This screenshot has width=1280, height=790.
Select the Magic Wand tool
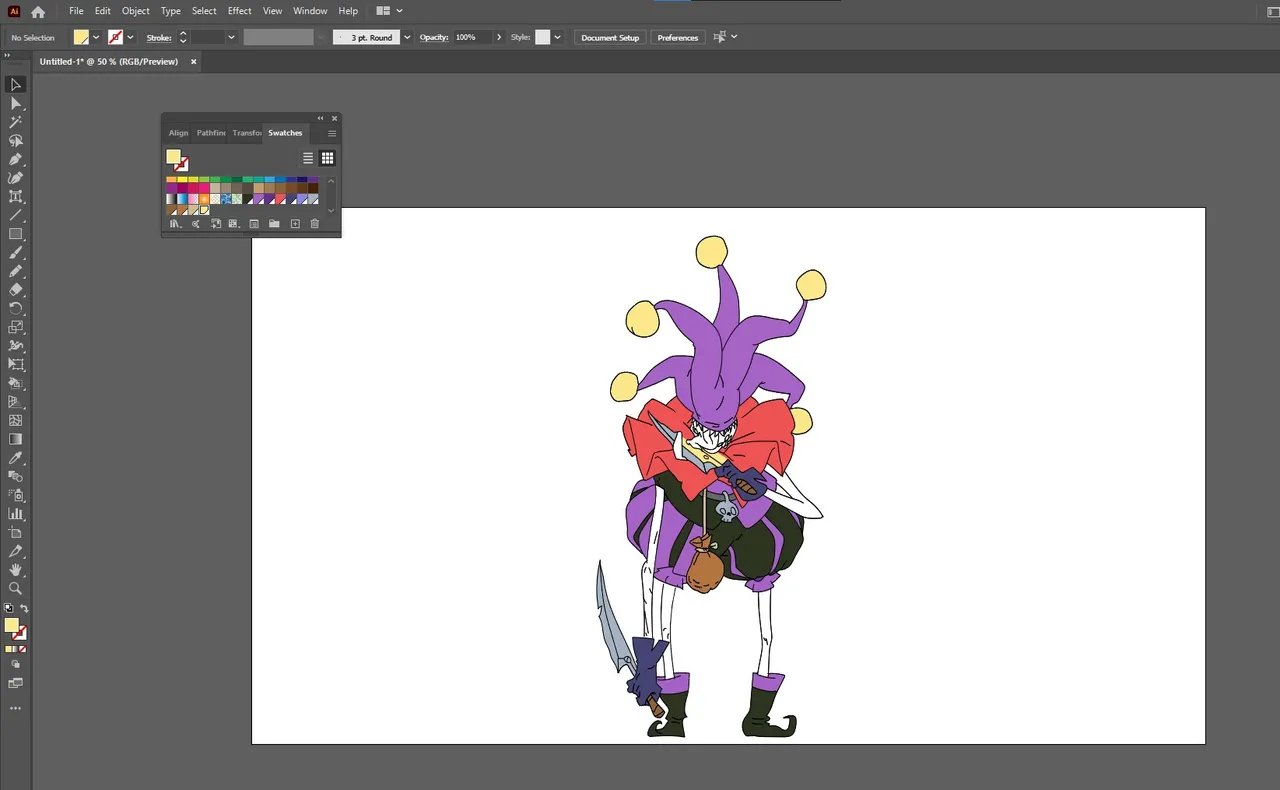click(x=15, y=122)
